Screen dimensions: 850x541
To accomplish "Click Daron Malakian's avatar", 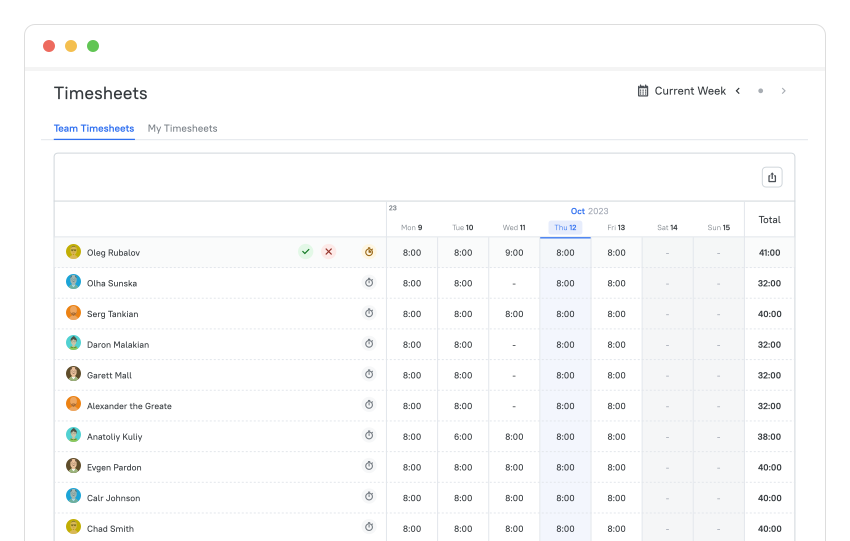I will (73, 343).
